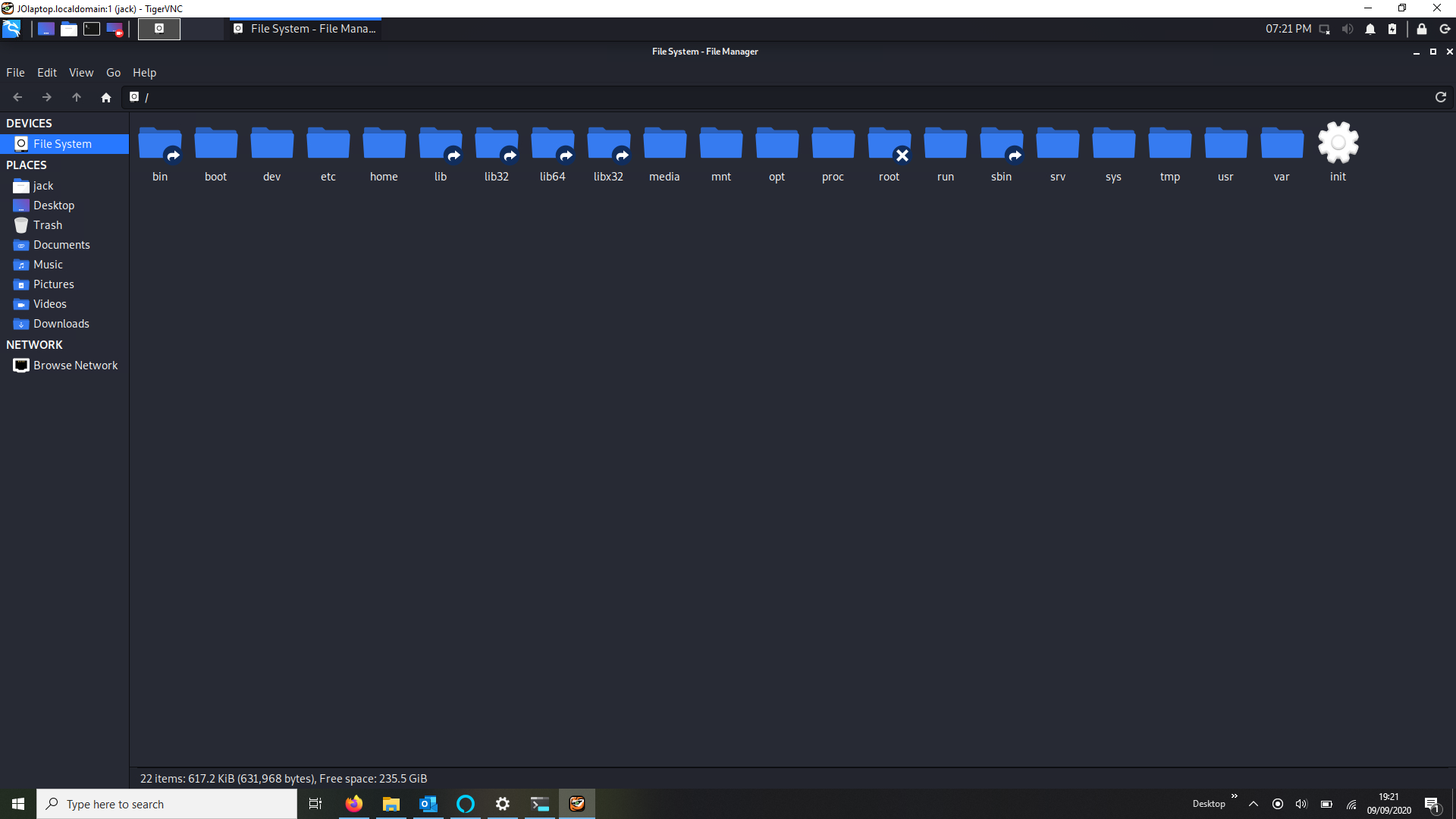Open Outlook from Windows taskbar
This screenshot has width=1456, height=819.
click(x=428, y=804)
